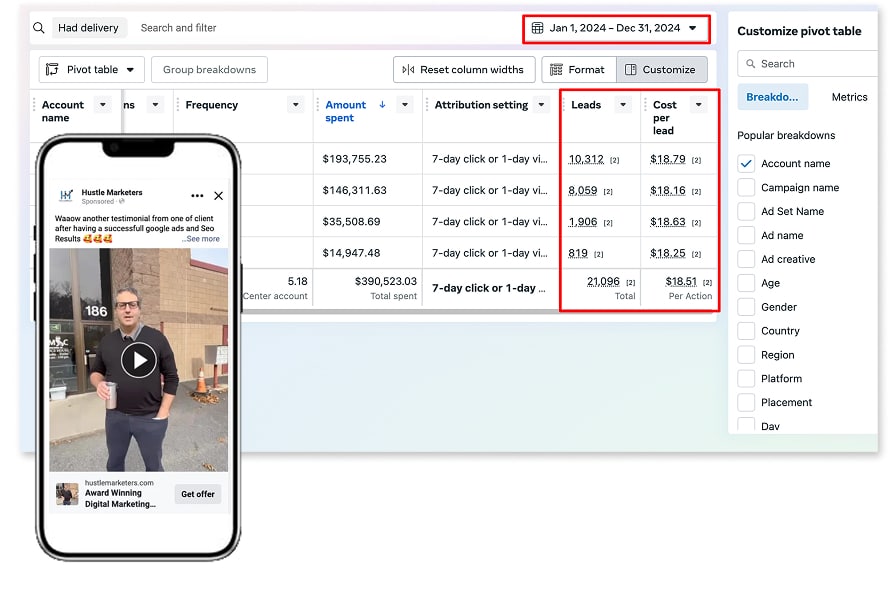Click the $390,523.03 total spent value
The width and height of the screenshot is (890, 591).
pos(386,281)
